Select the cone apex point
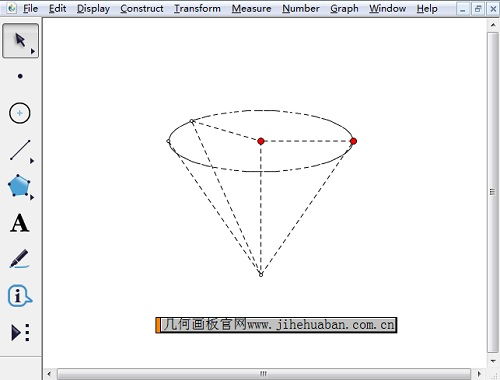Screen dimensions: 500x380 pos(261,274)
